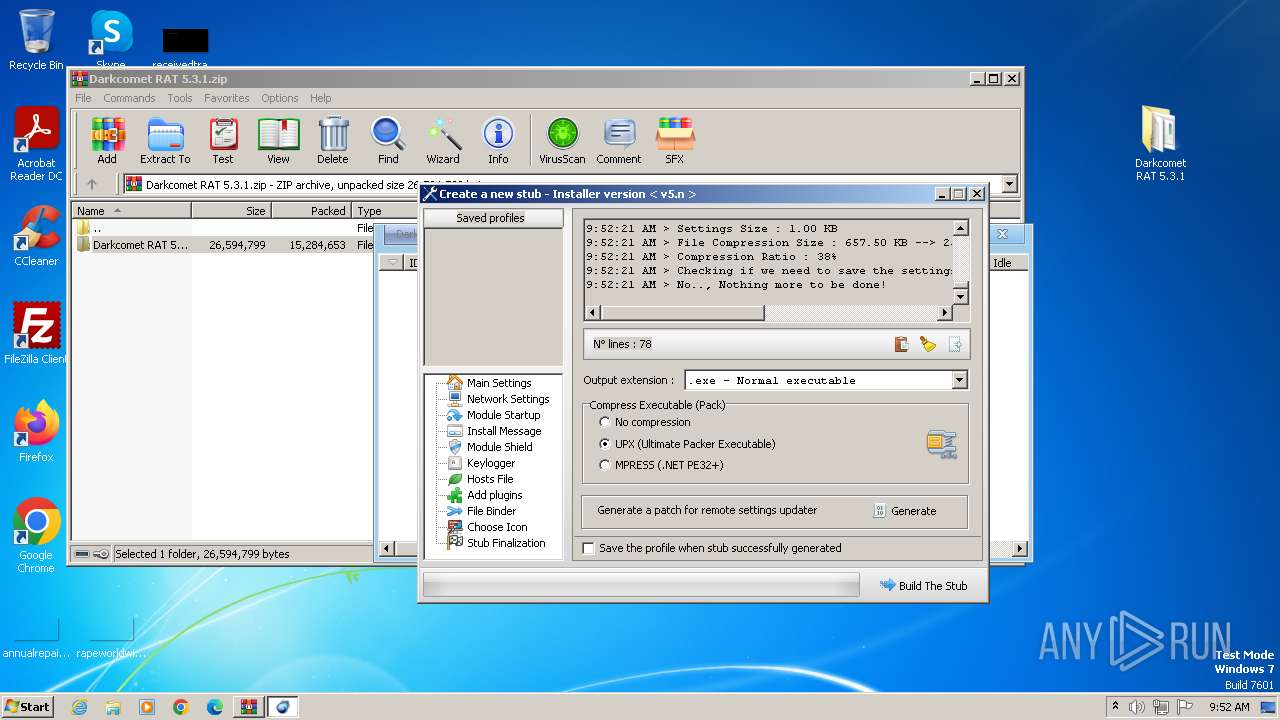
Task: Open Network Settings in the tree
Action: click(508, 399)
